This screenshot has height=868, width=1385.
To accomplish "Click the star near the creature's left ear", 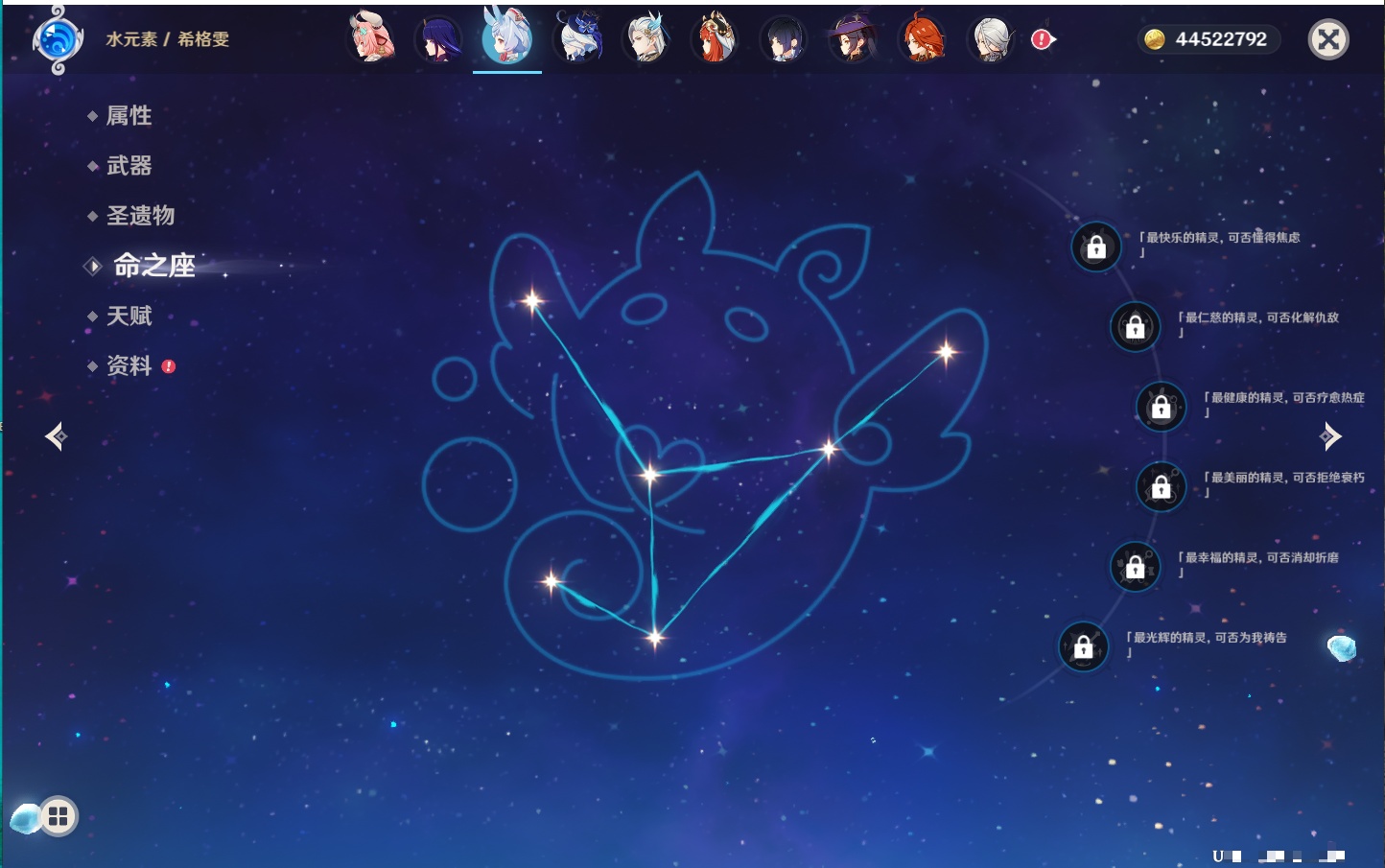I will pyautogui.click(x=532, y=301).
